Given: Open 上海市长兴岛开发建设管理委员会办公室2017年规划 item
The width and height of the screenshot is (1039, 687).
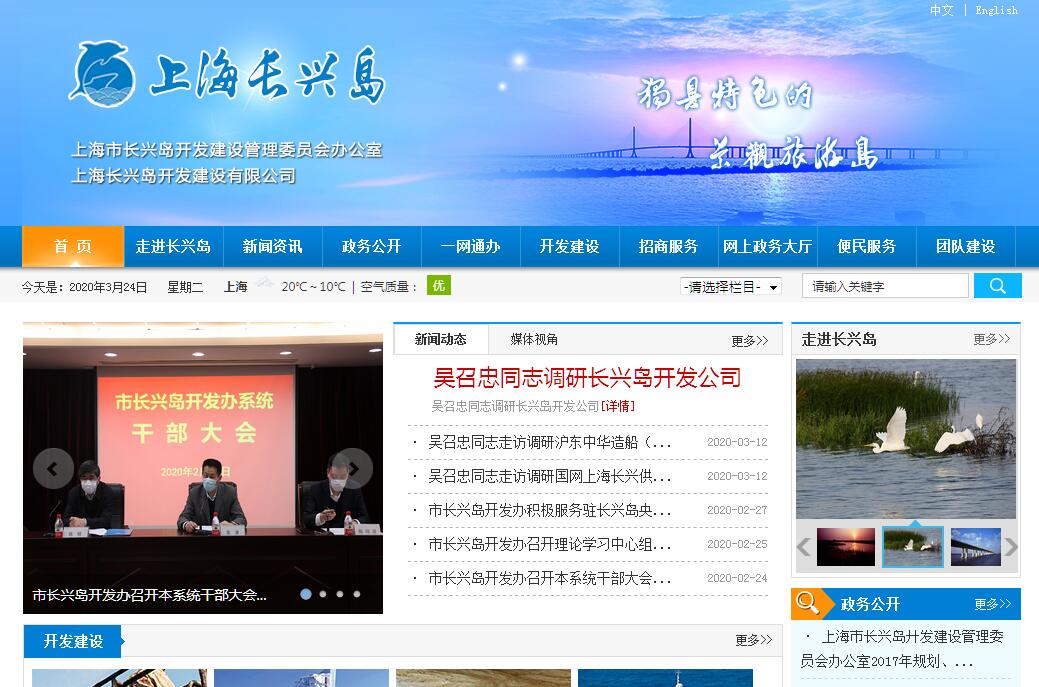Looking at the screenshot, I should point(902,649).
